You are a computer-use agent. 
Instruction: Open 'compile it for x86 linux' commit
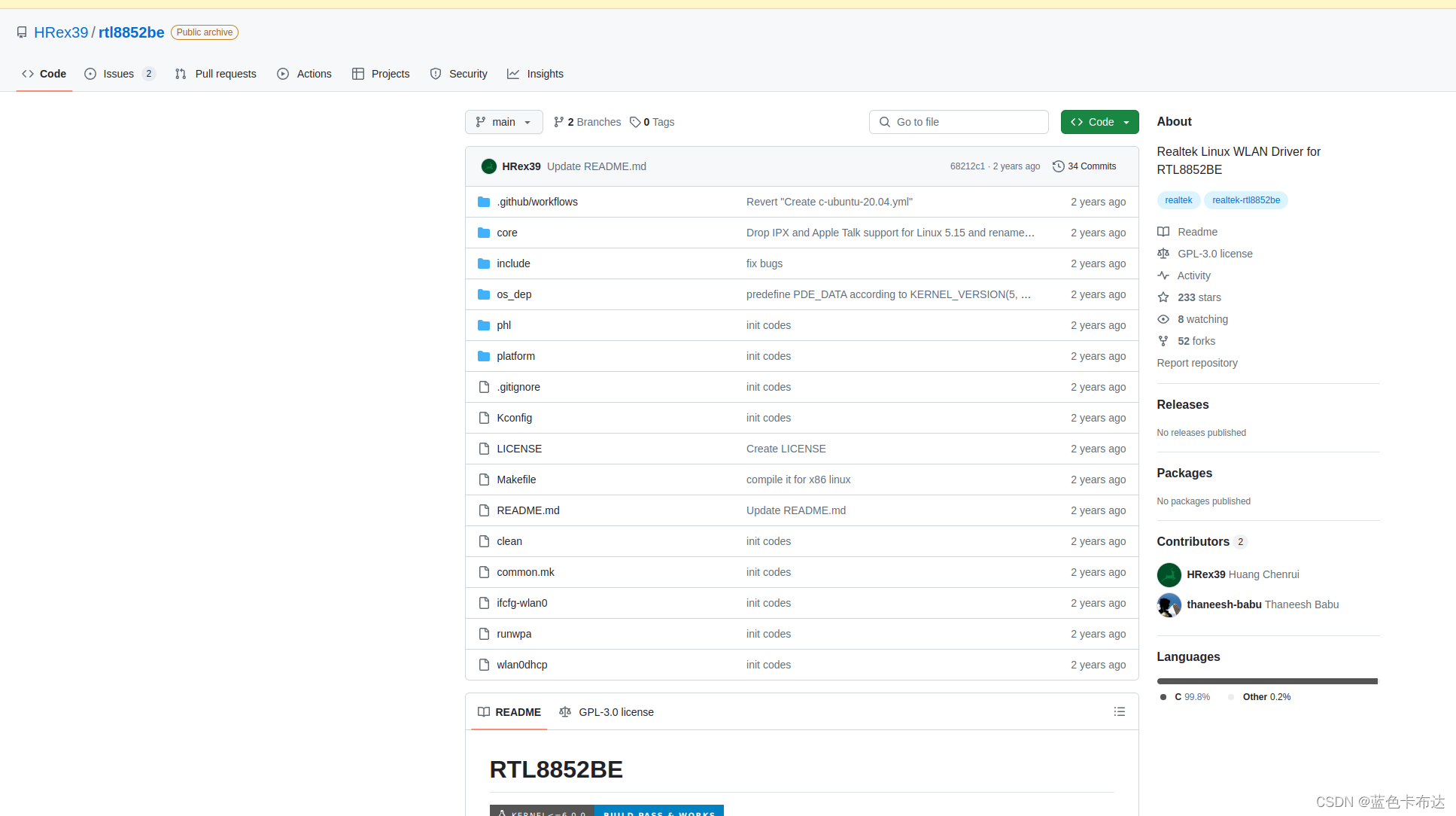[798, 480]
